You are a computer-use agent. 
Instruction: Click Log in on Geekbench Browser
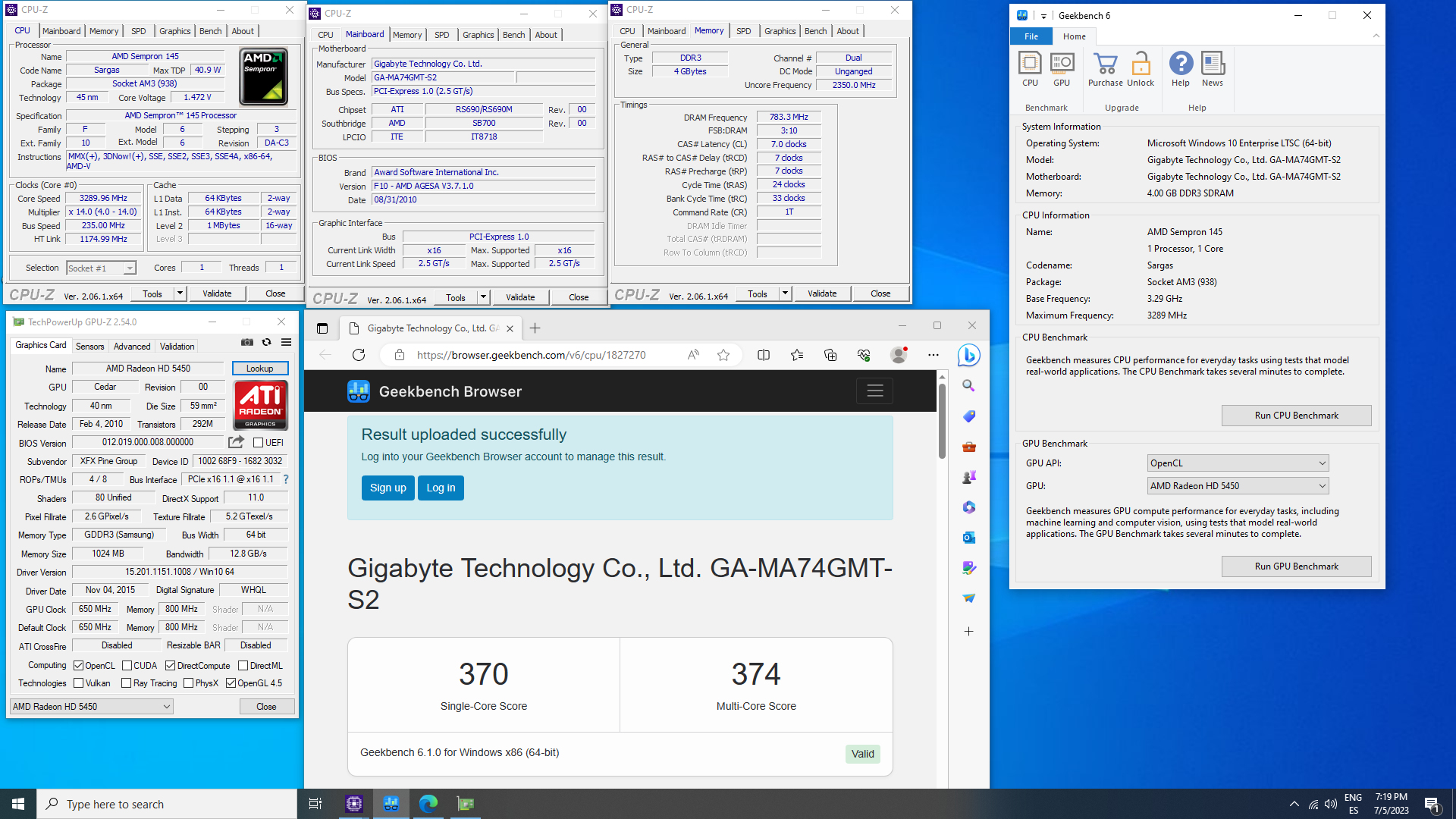tap(441, 488)
